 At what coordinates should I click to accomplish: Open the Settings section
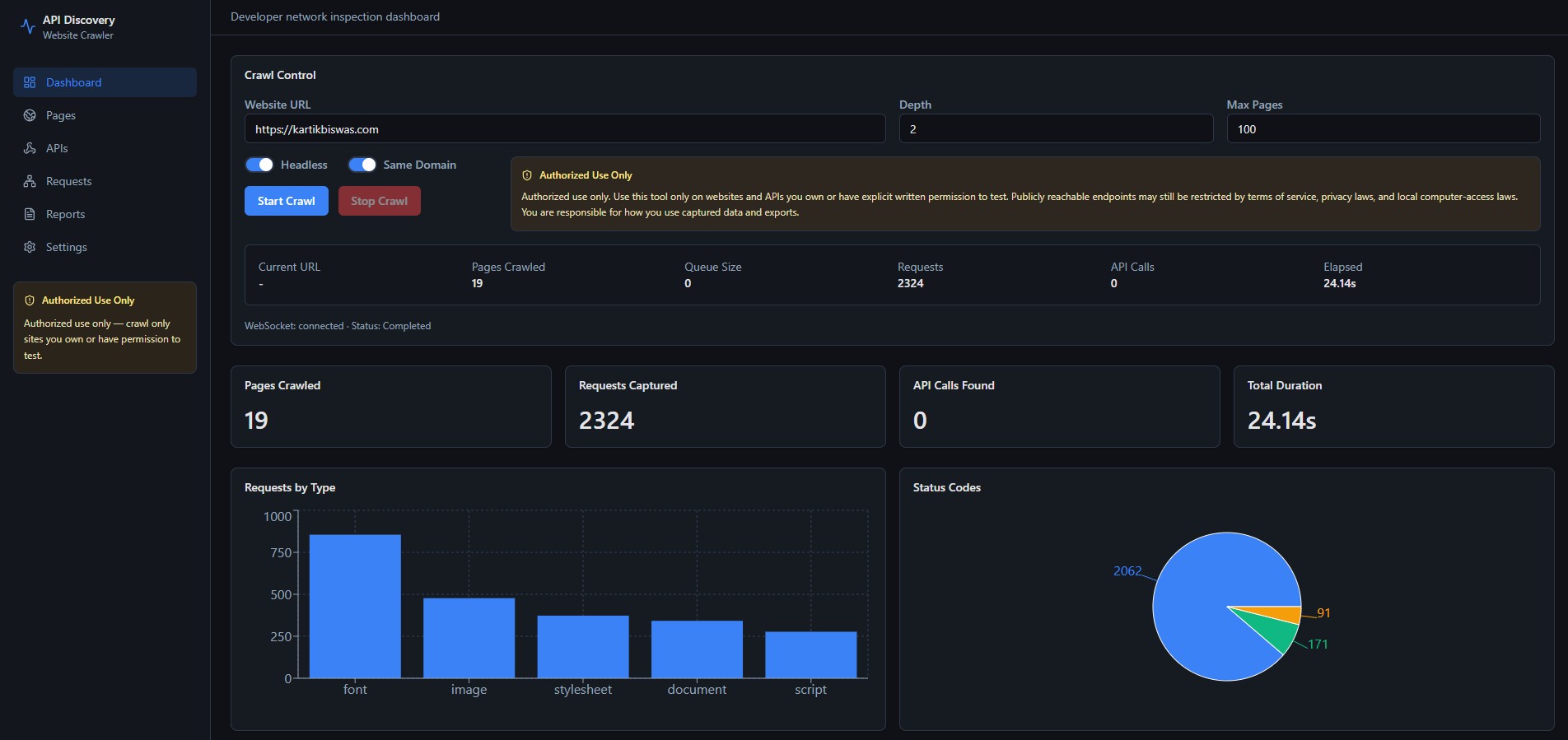click(x=105, y=247)
